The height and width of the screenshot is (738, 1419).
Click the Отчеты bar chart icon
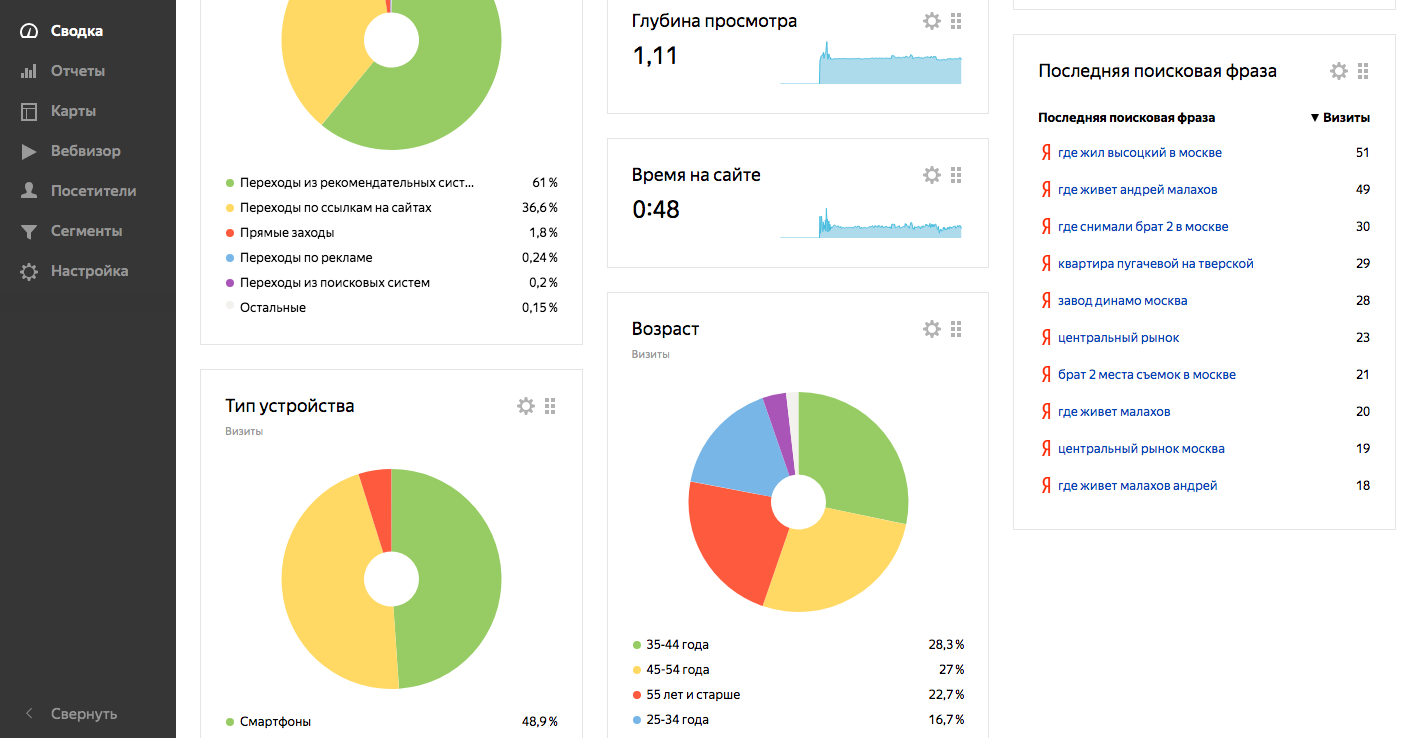pyautogui.click(x=30, y=71)
